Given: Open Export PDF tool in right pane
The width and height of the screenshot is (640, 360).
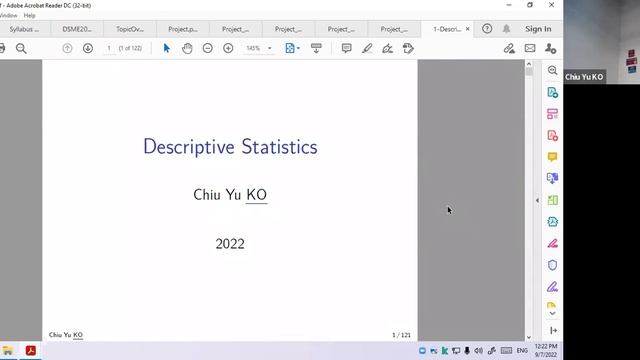Looking at the screenshot, I should click(x=552, y=92).
